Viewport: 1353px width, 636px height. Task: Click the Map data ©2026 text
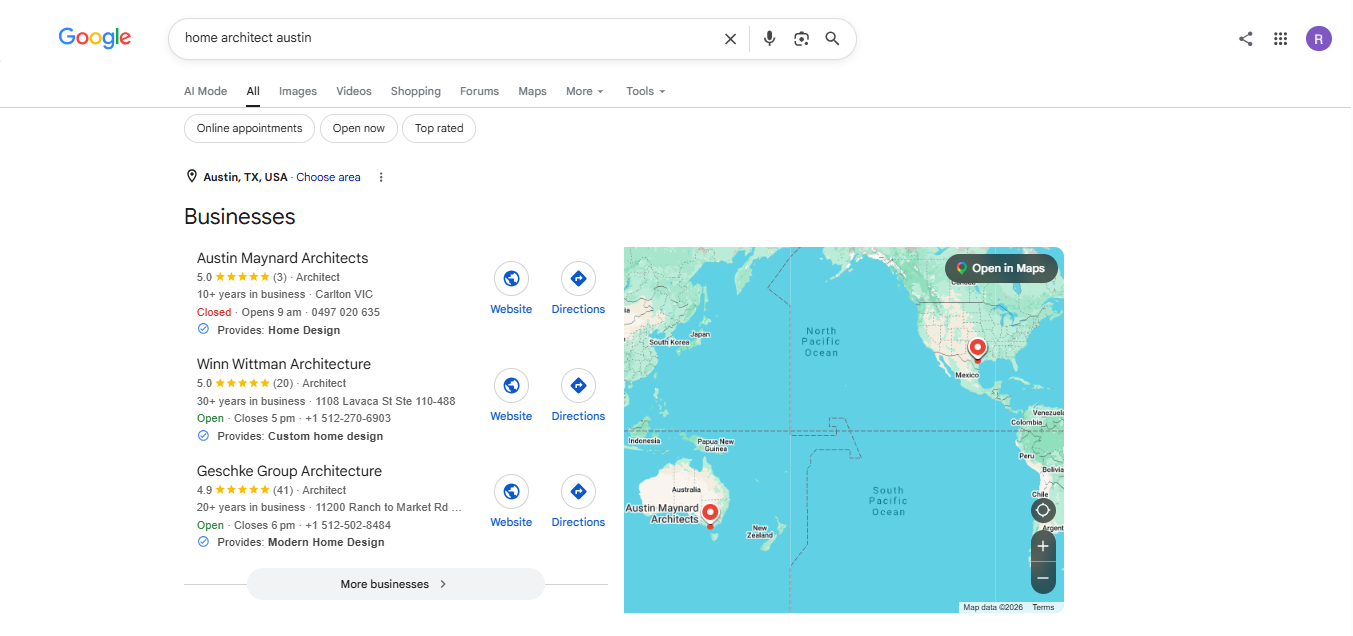(x=994, y=607)
